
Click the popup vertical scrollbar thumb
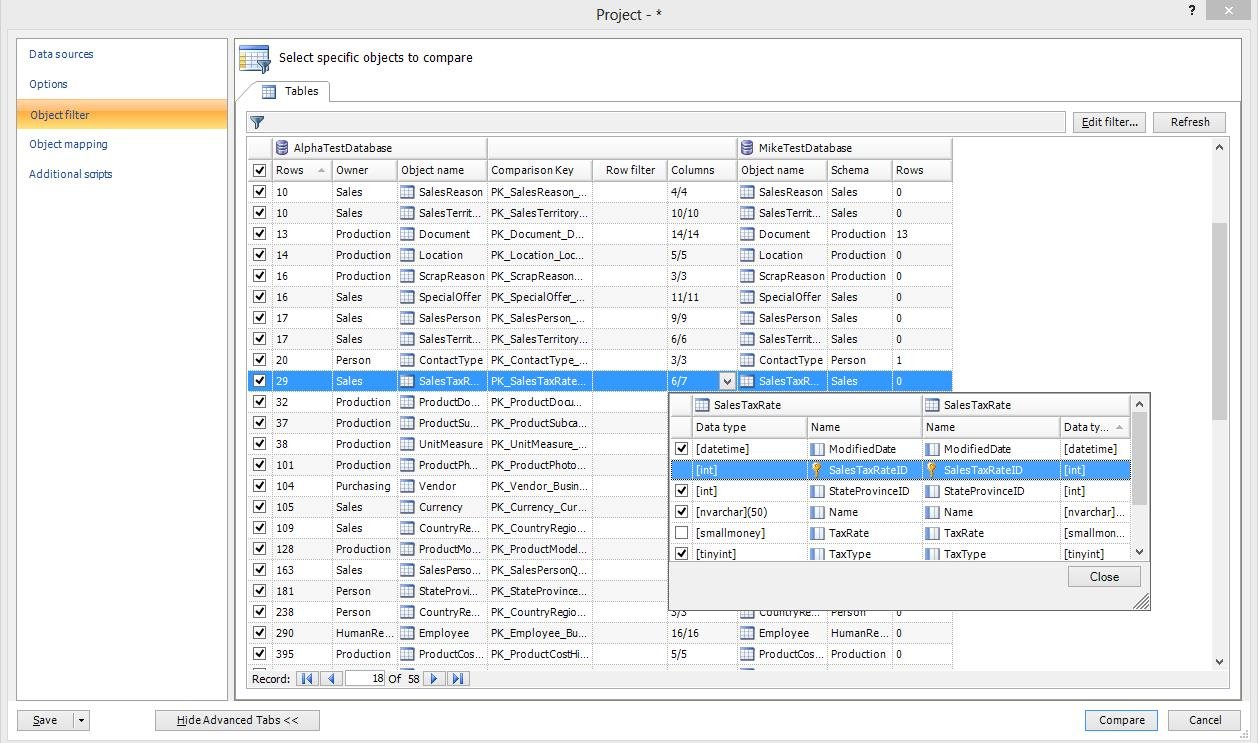[1139, 458]
